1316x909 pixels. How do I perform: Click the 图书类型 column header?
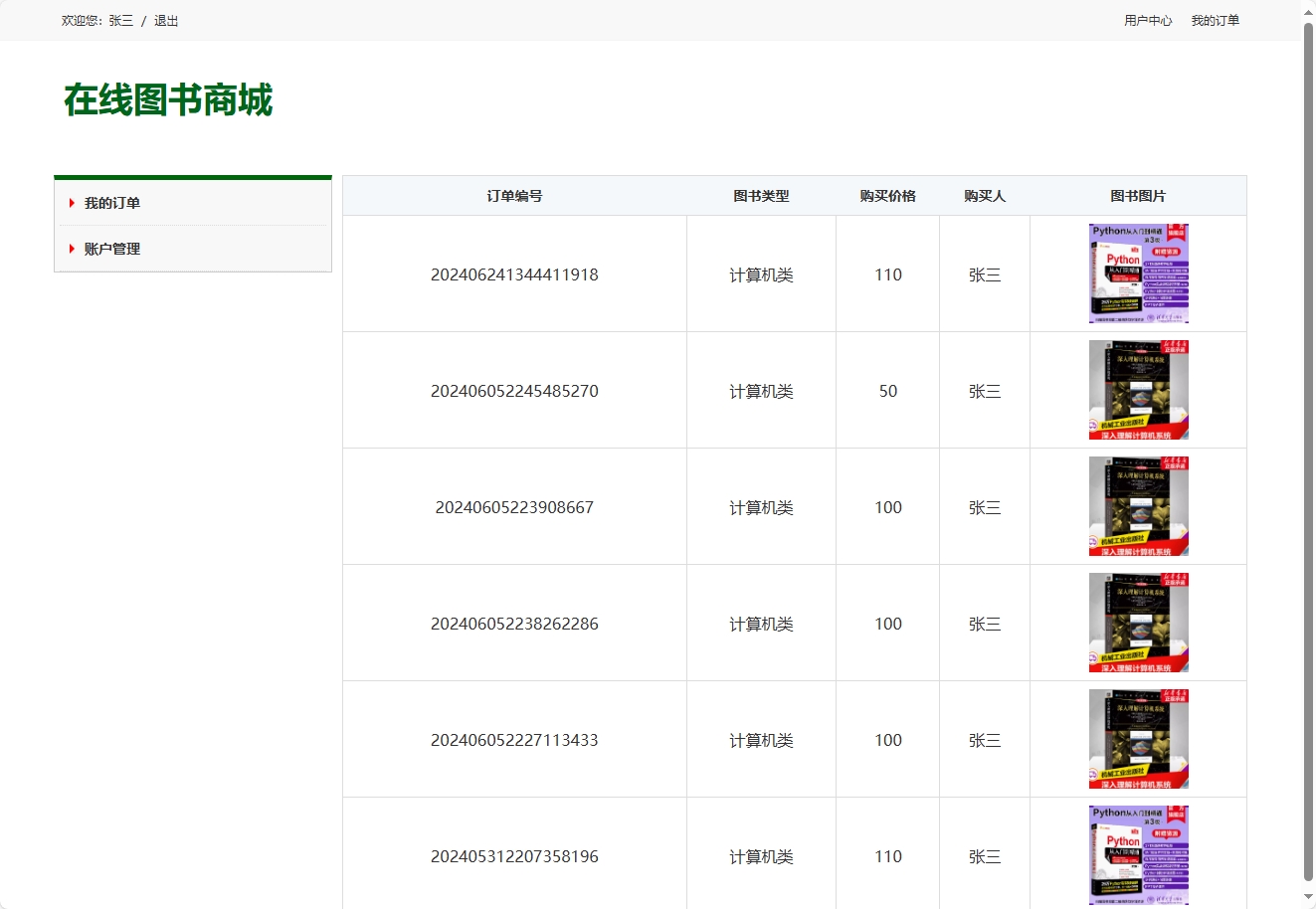pyautogui.click(x=761, y=196)
